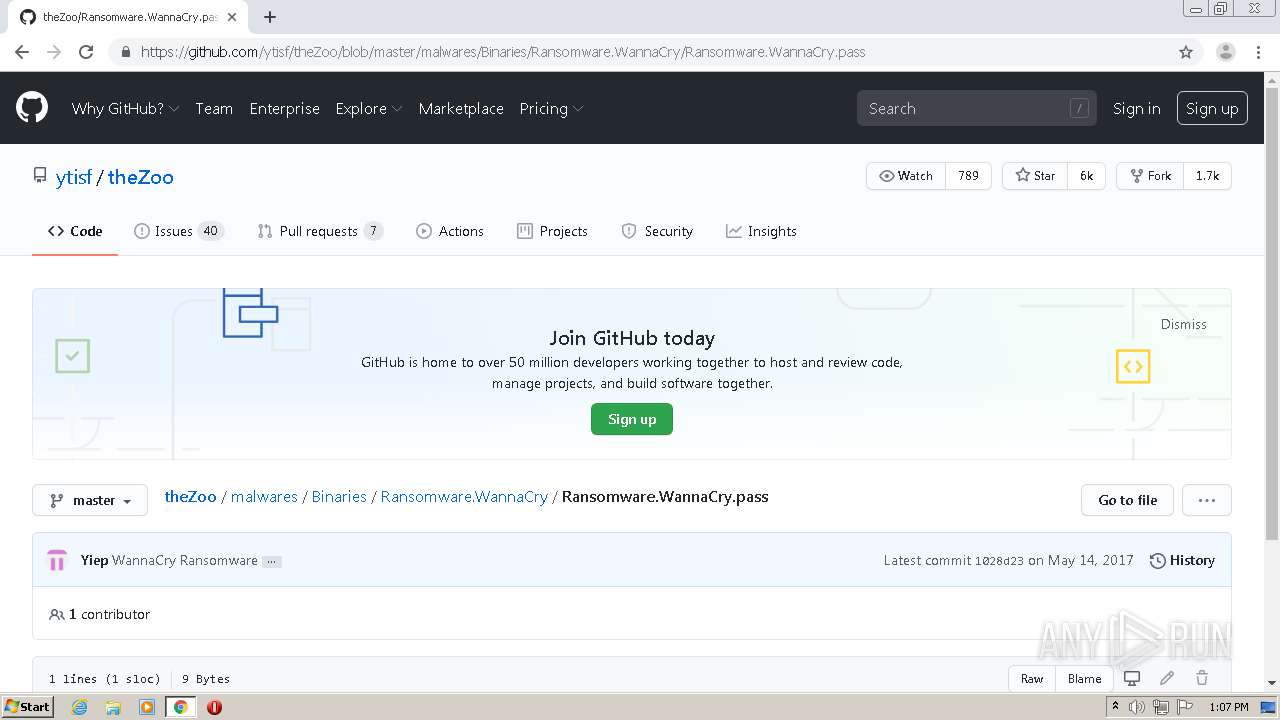Close the theZoo browser tab
This screenshot has height=720, width=1280.
click(x=233, y=17)
